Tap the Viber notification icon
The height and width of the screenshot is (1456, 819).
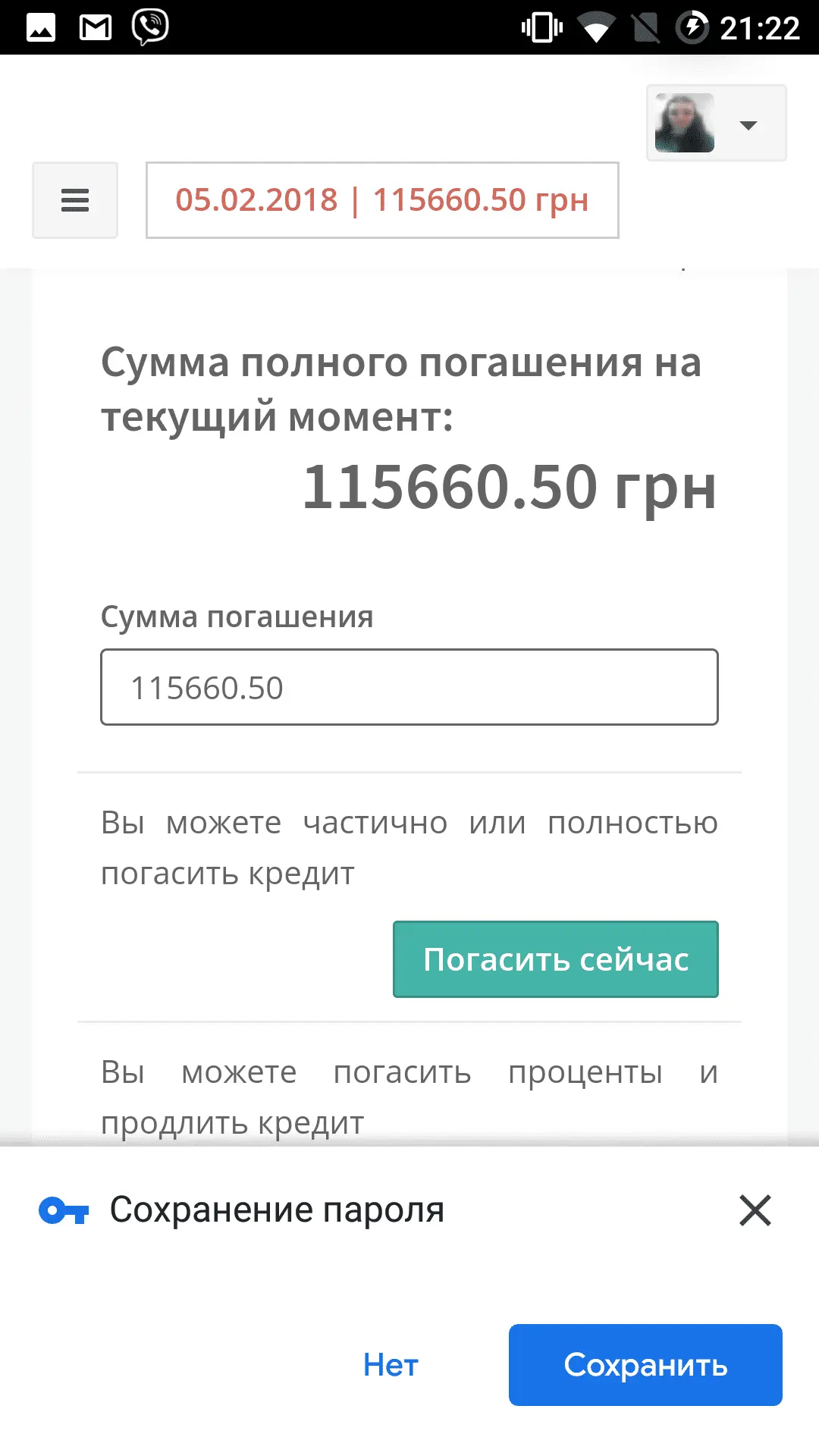(x=150, y=27)
